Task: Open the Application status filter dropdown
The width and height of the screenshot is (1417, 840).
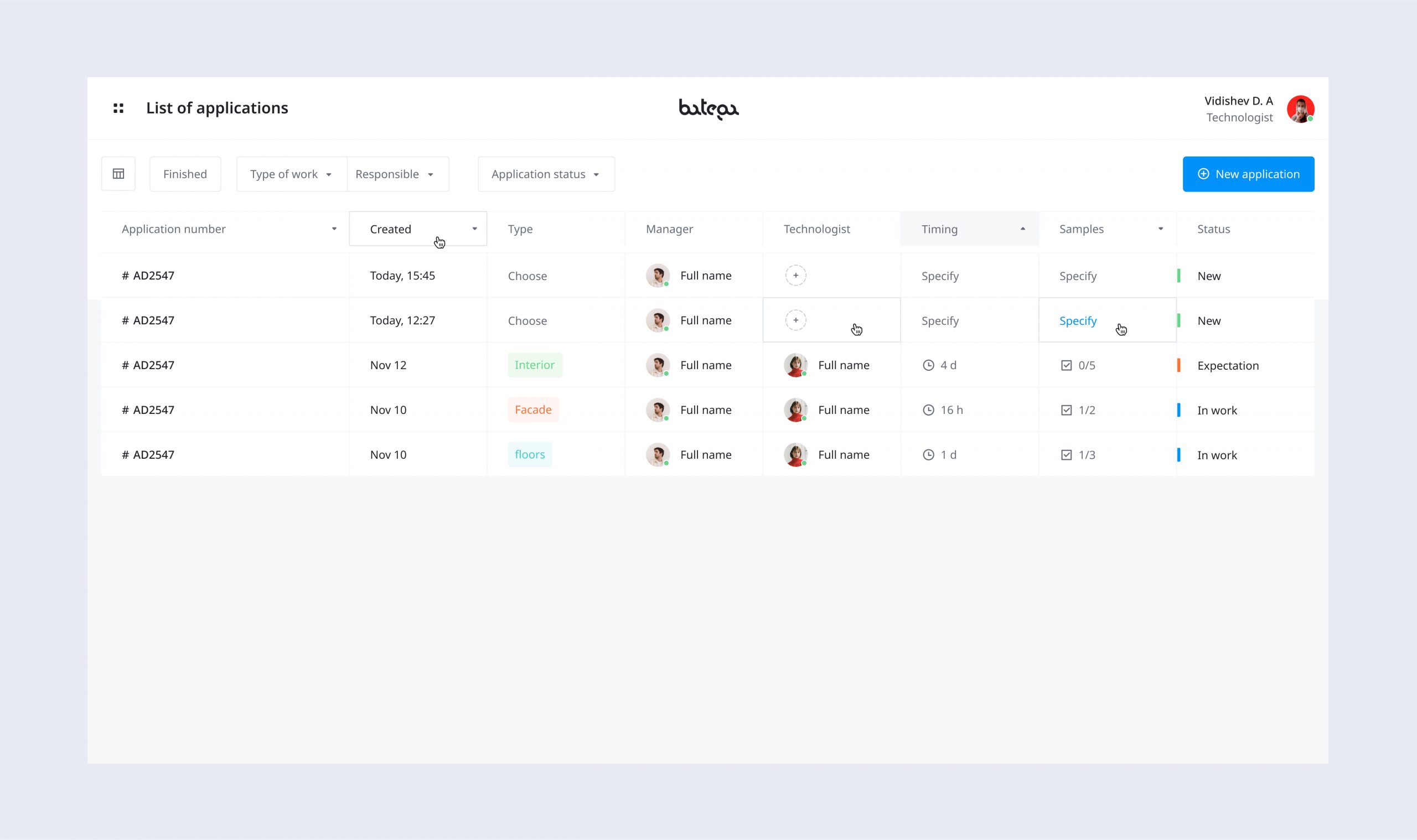Action: click(x=546, y=174)
